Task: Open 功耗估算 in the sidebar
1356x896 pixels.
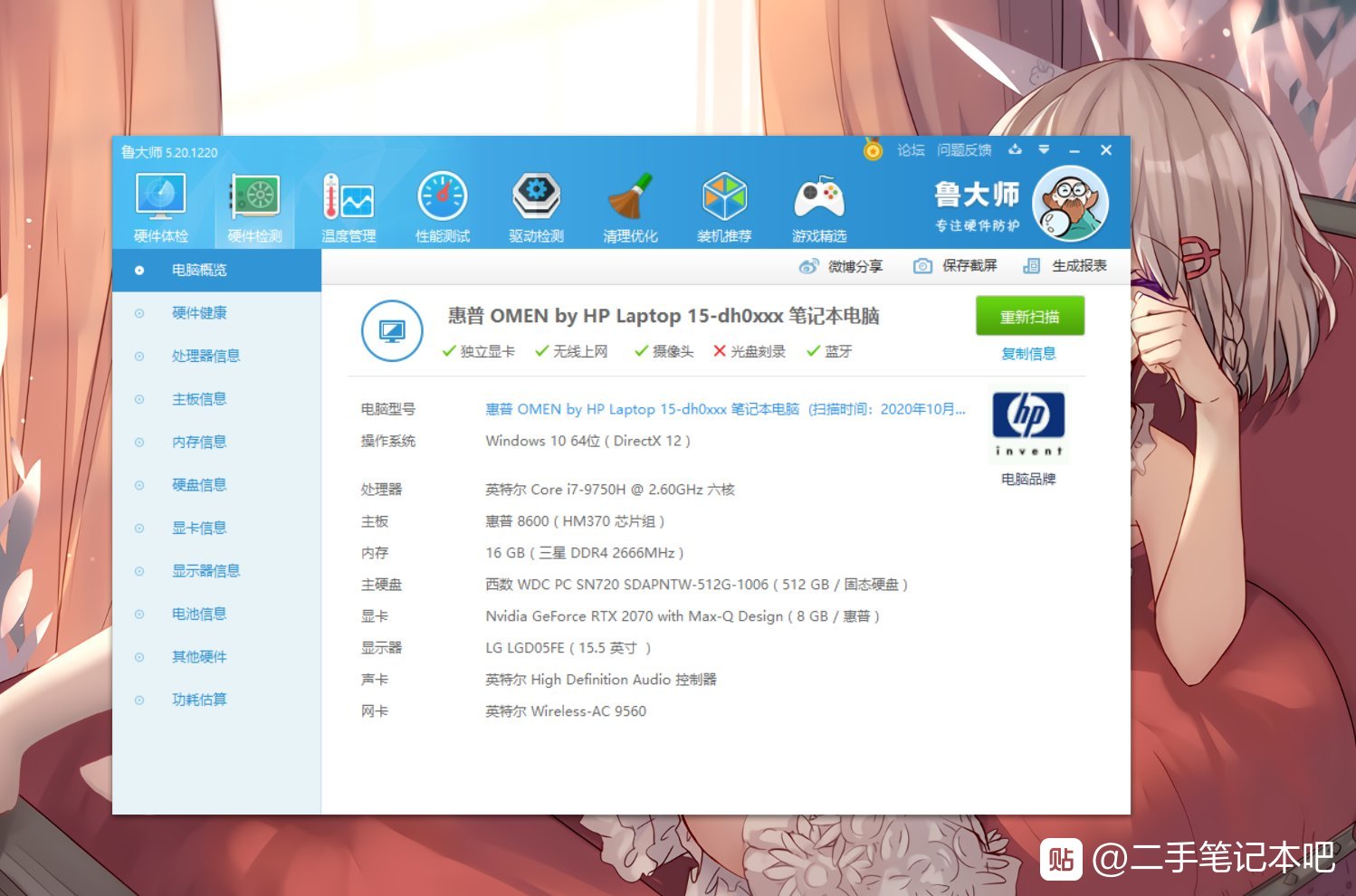Action: click(217, 700)
